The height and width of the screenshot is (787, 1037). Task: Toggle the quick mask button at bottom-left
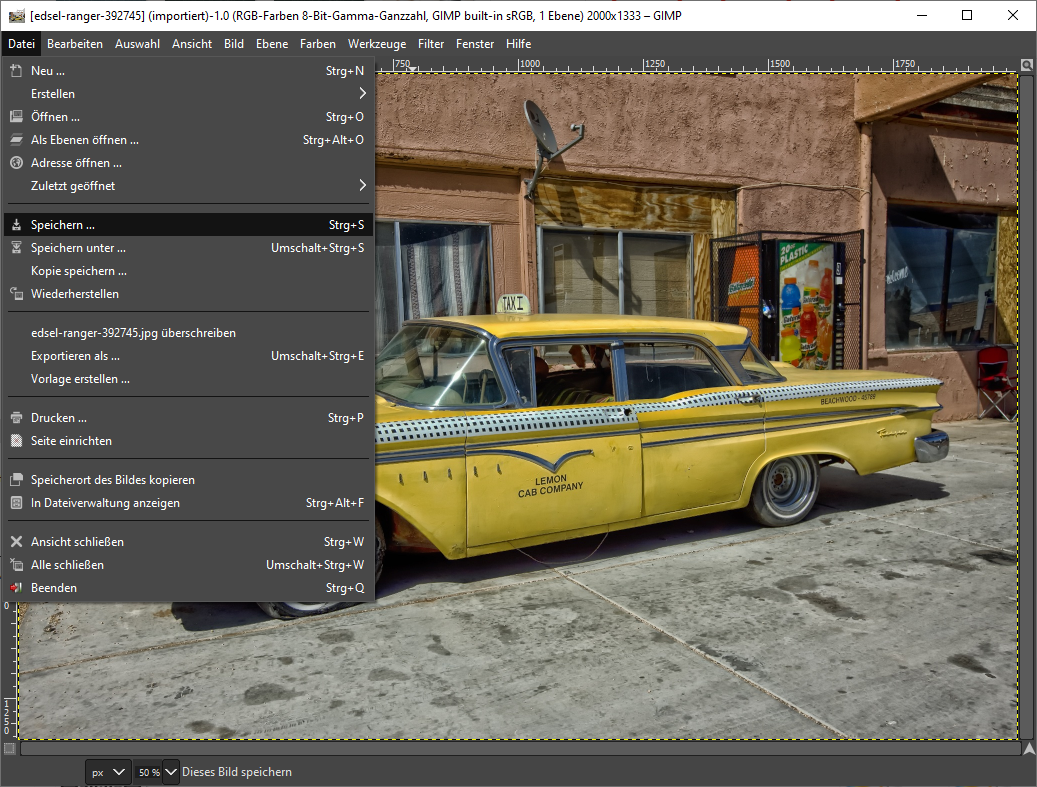pyautogui.click(x=9, y=748)
